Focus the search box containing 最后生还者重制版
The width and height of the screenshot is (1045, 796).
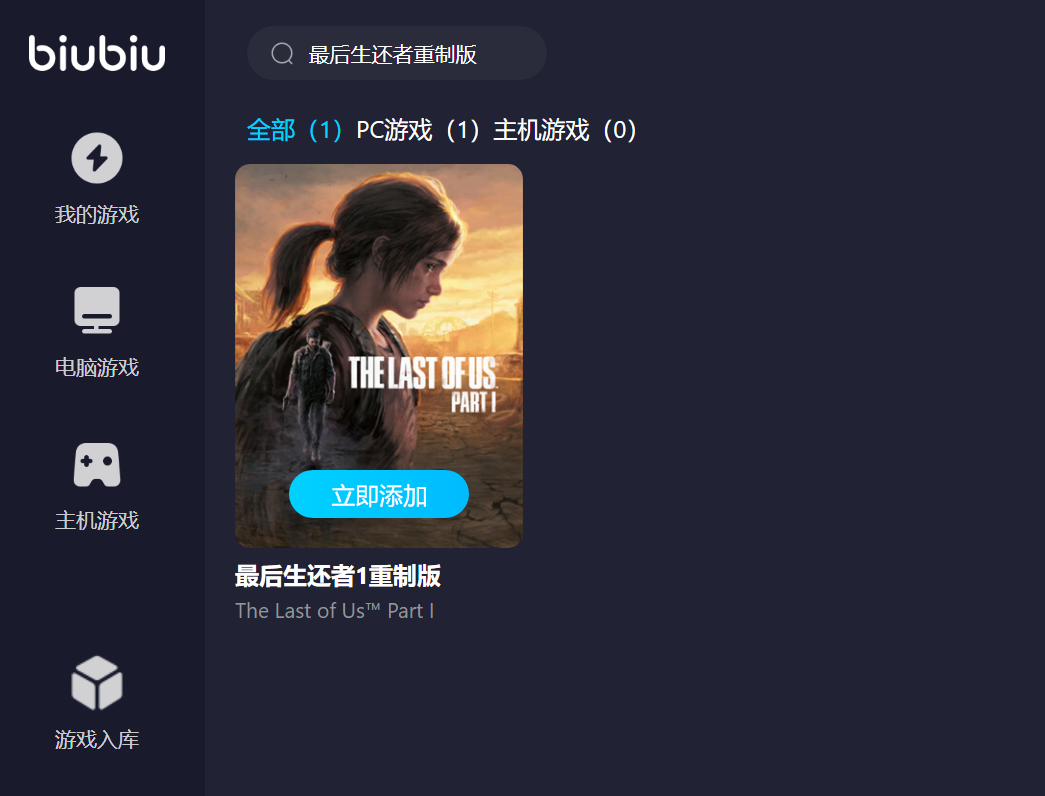pyautogui.click(x=397, y=53)
